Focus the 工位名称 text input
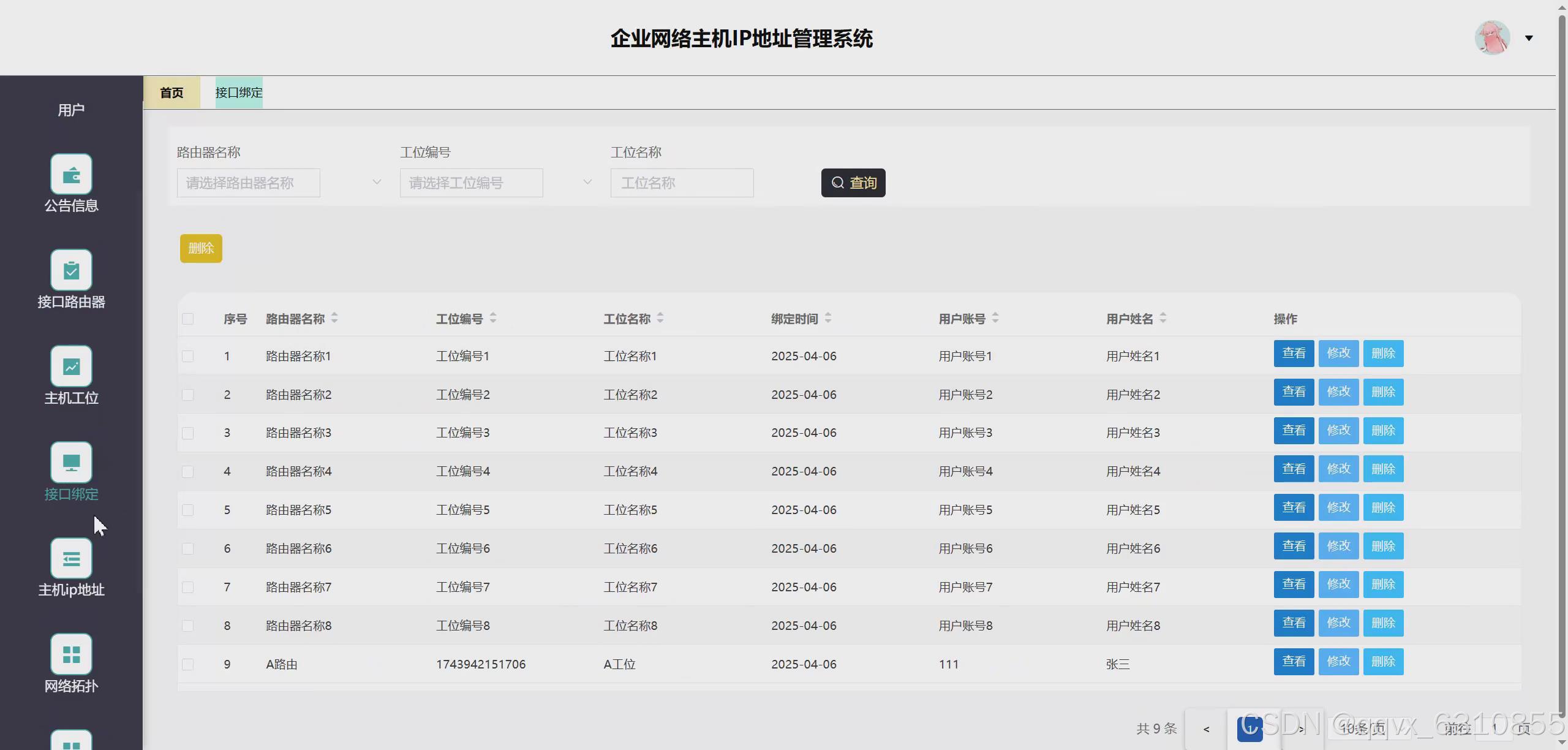The width and height of the screenshot is (1568, 750). [x=682, y=183]
